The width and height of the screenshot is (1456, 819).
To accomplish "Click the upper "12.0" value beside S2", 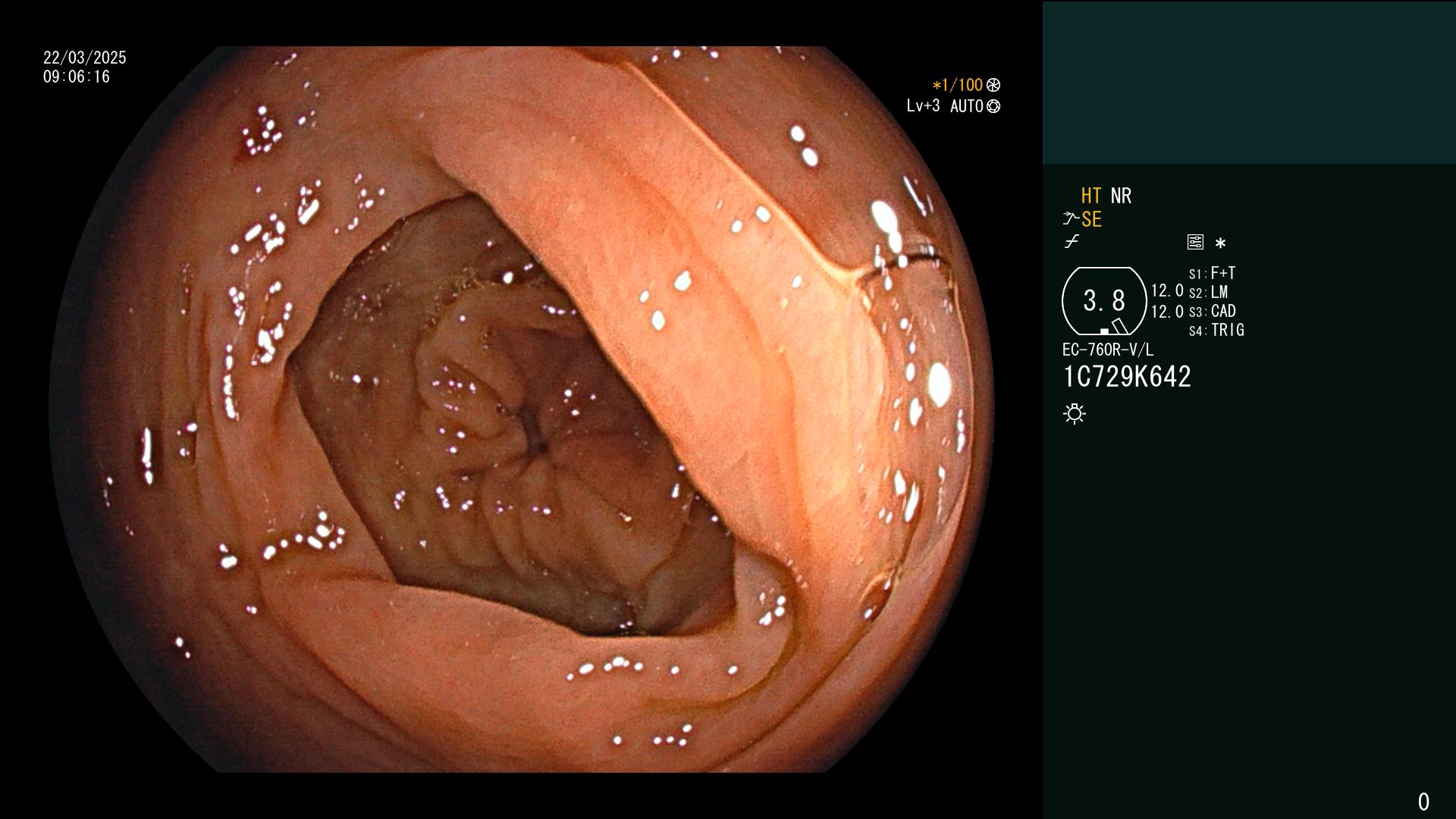I will coord(1167,290).
